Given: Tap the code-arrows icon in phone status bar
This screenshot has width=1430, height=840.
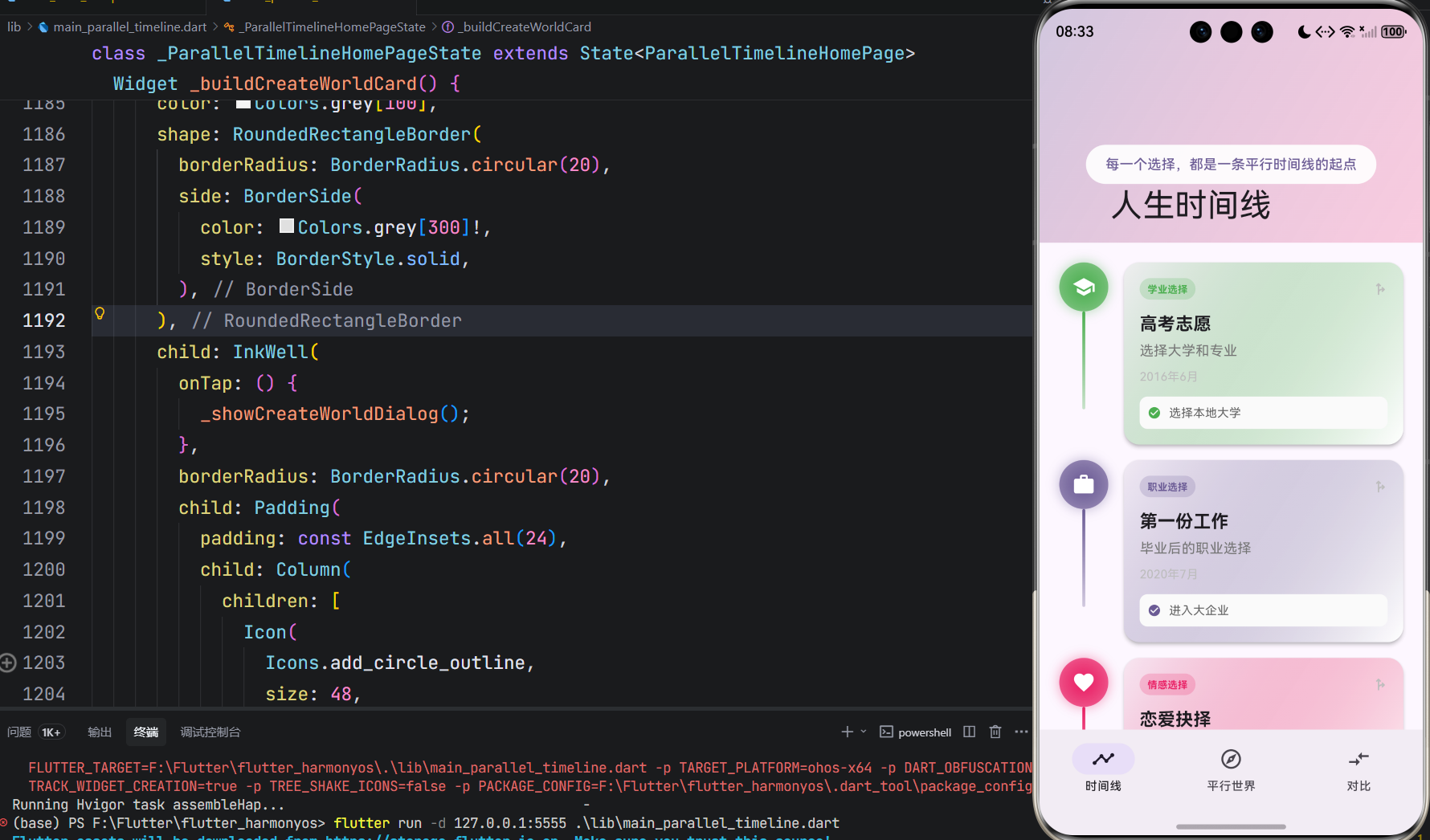Looking at the screenshot, I should [x=1325, y=32].
